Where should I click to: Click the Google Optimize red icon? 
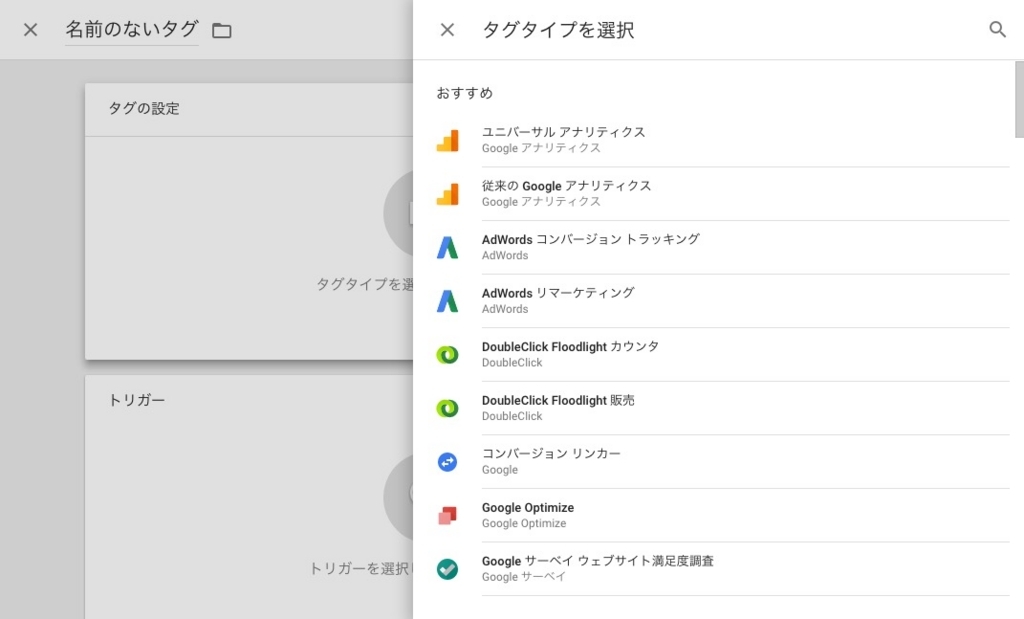447,515
